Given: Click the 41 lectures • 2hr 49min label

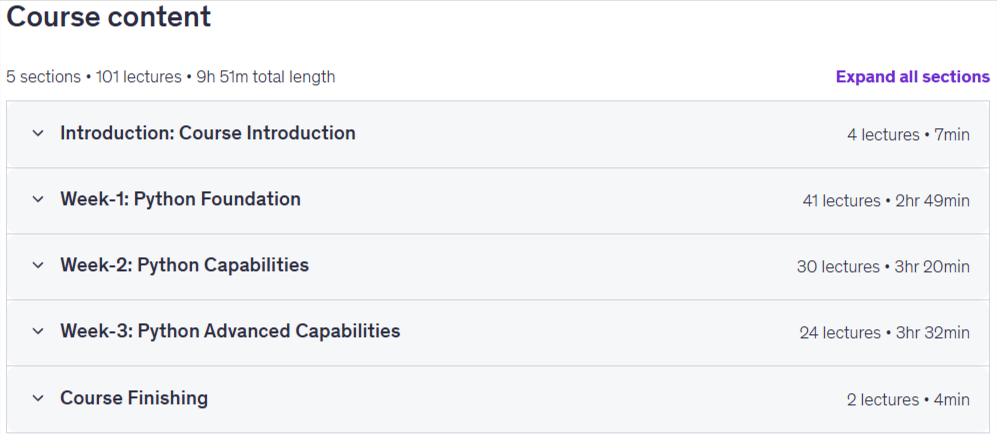Looking at the screenshot, I should (x=886, y=201).
